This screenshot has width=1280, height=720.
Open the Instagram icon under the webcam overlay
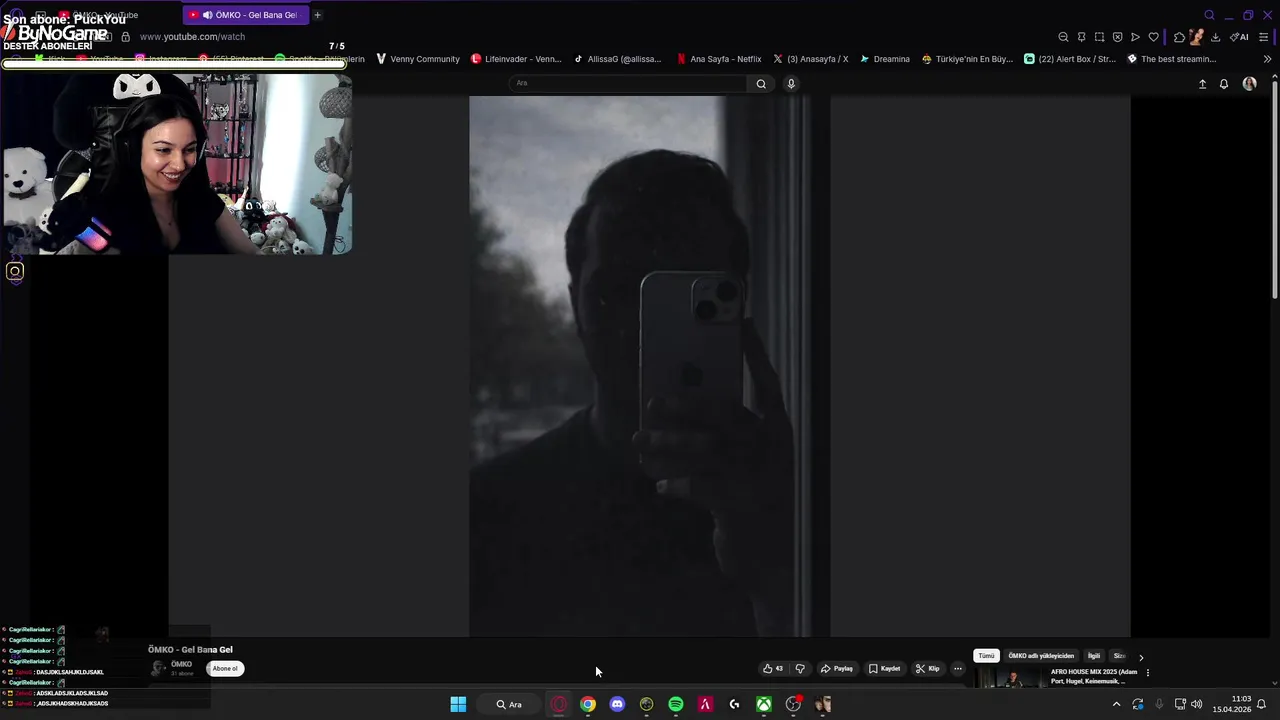(15, 271)
